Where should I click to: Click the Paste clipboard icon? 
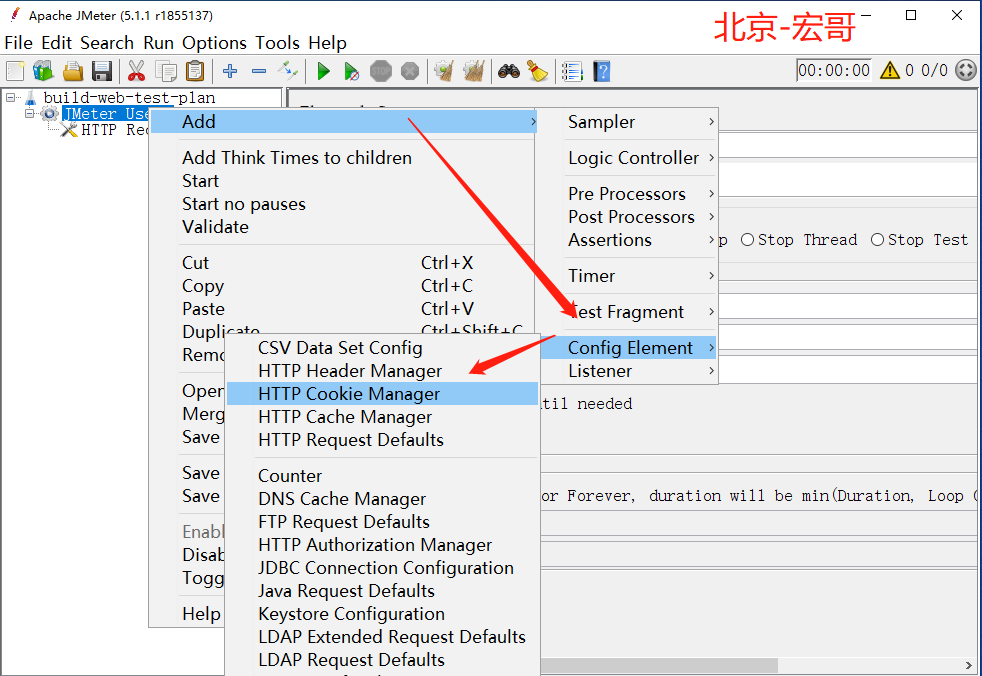click(195, 71)
